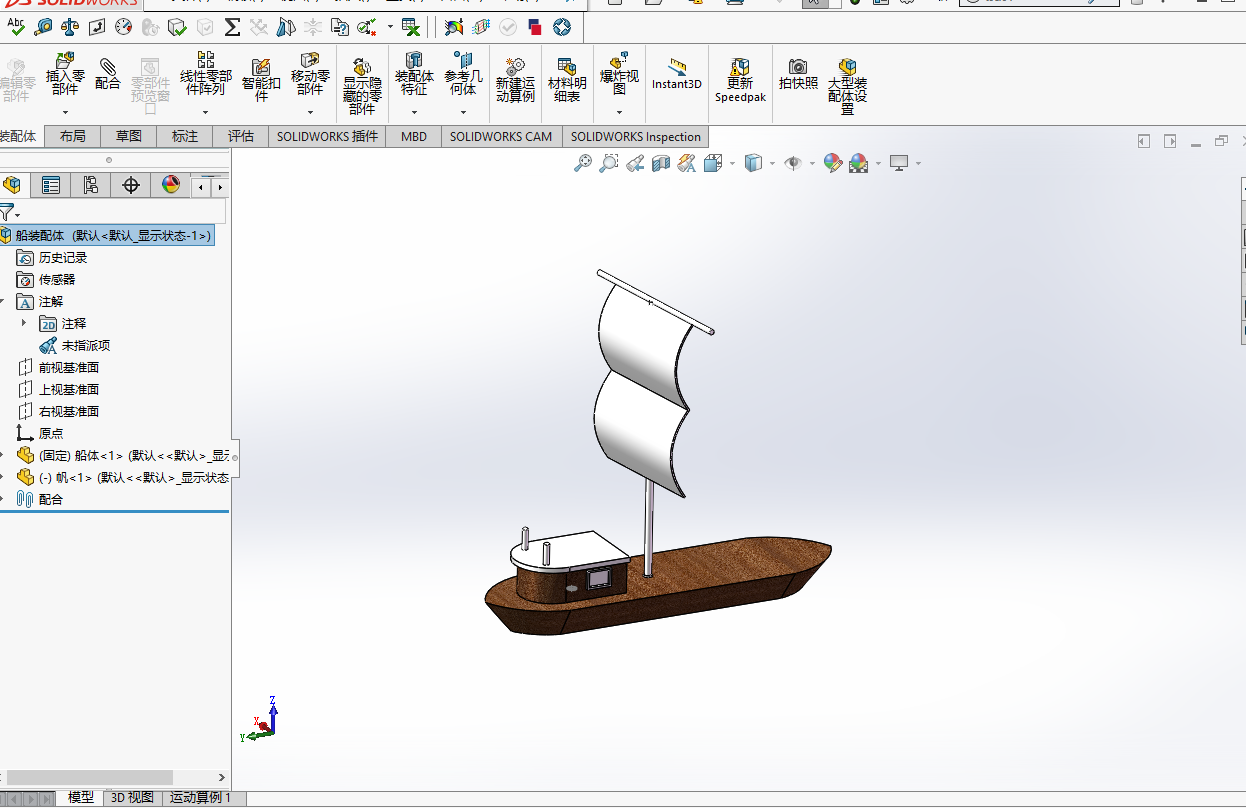Open SimulationXpress analysis wizard icon
Image resolution: width=1246 pixels, height=808 pixels.
point(454,27)
